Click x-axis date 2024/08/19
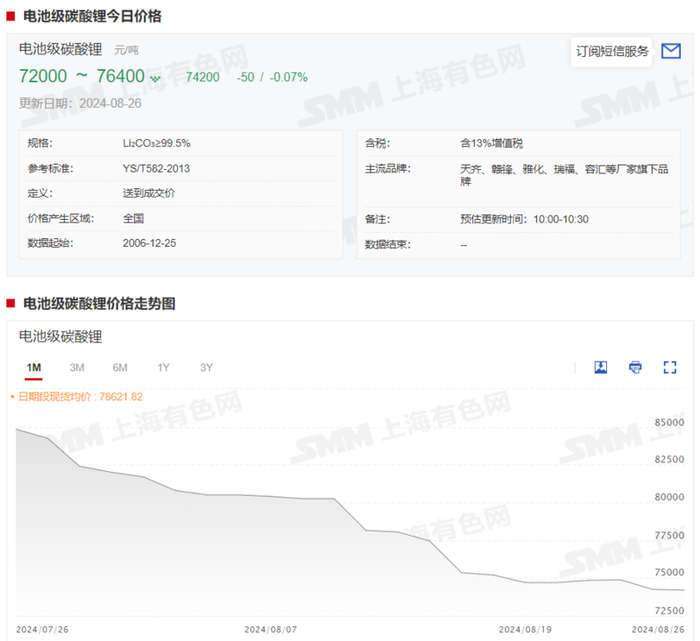The image size is (700, 641). (x=525, y=629)
